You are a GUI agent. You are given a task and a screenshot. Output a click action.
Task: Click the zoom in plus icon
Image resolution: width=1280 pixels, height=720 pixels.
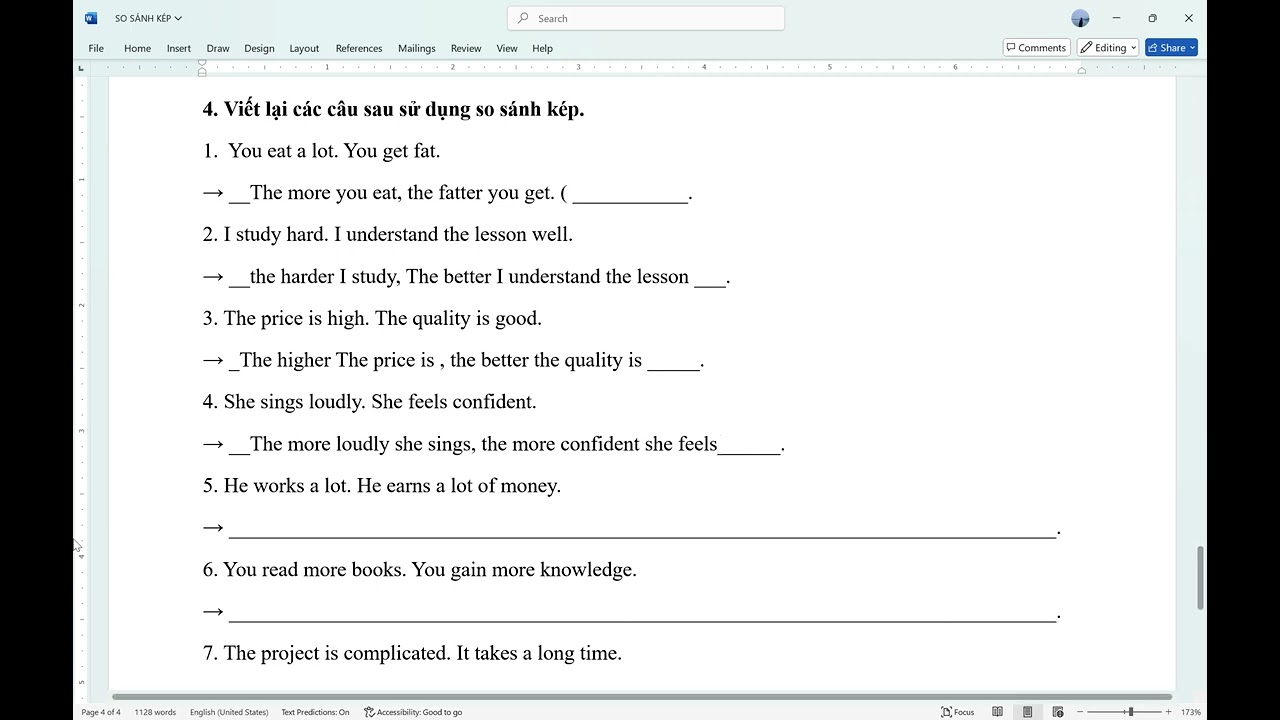1168,712
